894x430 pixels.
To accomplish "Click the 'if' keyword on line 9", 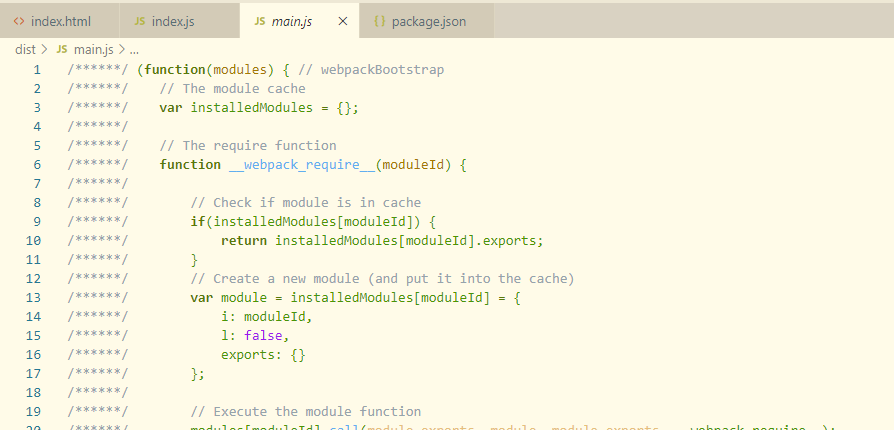I will (x=198, y=221).
